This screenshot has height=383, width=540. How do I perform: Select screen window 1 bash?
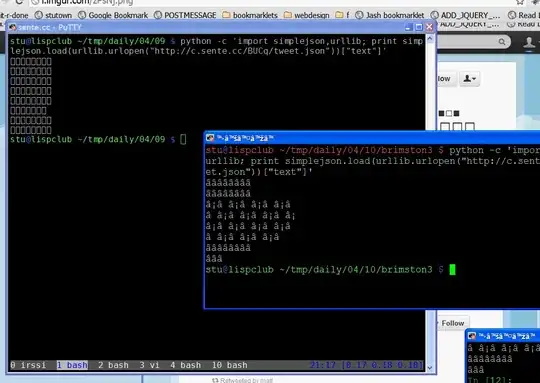(72, 365)
